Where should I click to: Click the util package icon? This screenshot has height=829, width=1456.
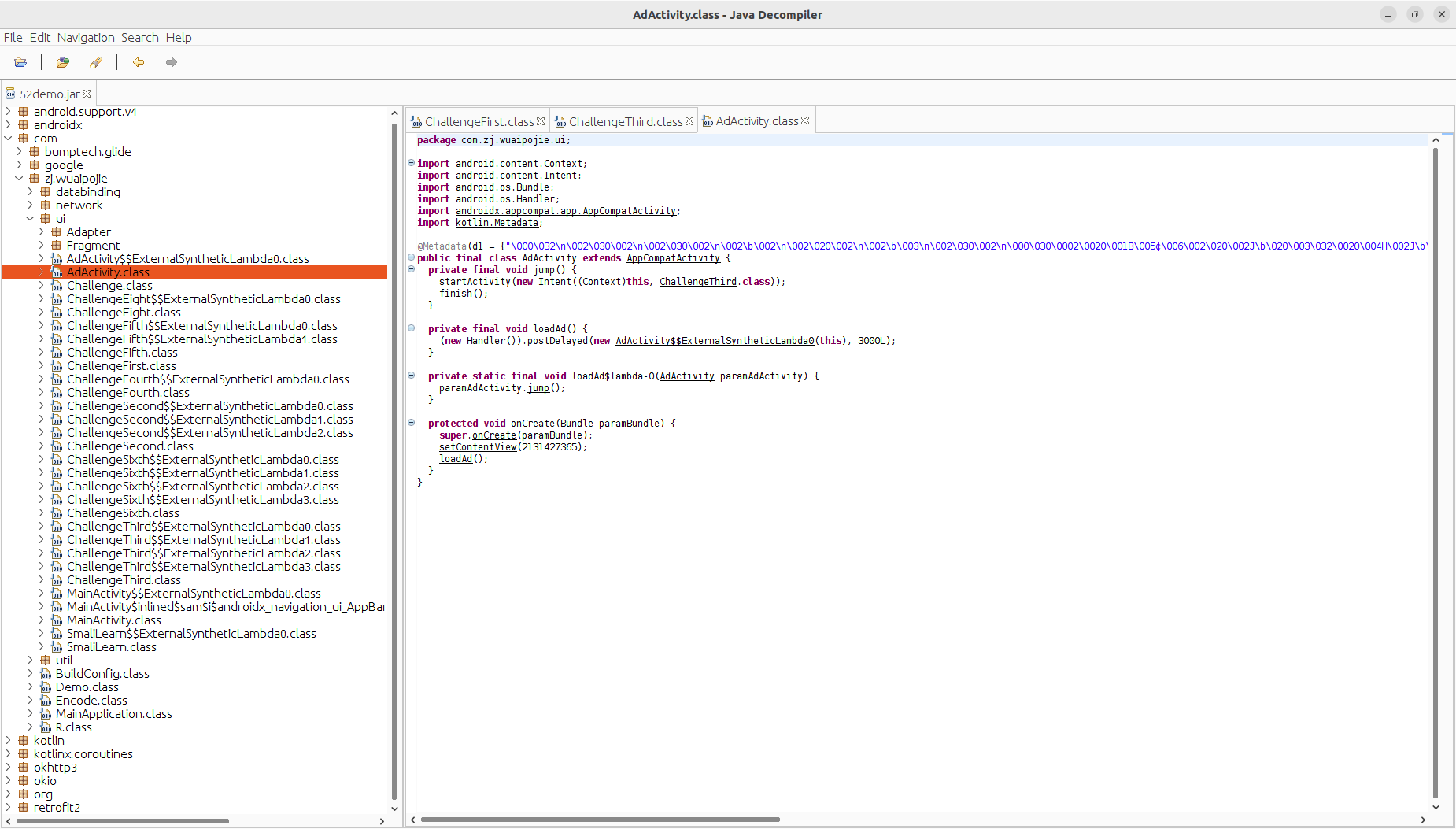45,661
